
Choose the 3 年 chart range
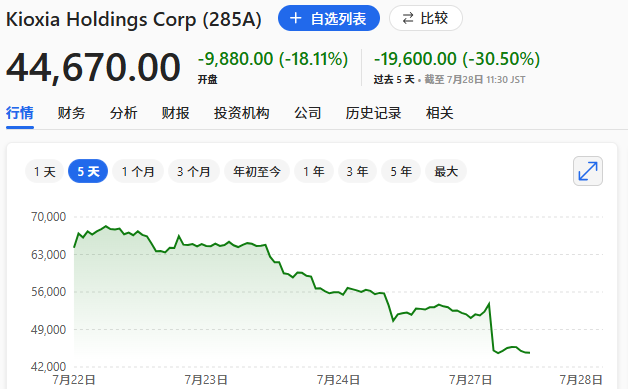(x=357, y=171)
